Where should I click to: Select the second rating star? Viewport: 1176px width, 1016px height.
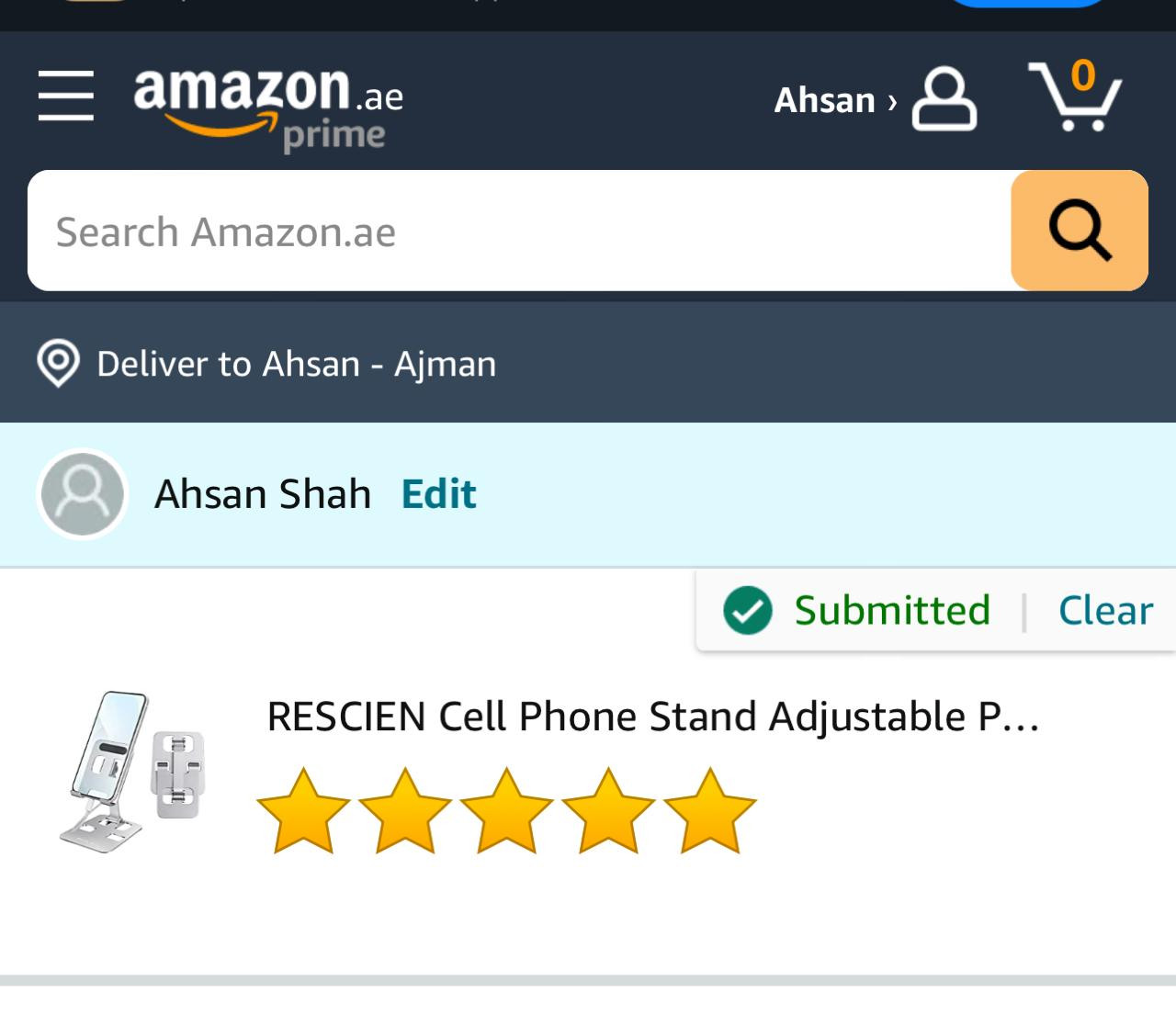[405, 811]
